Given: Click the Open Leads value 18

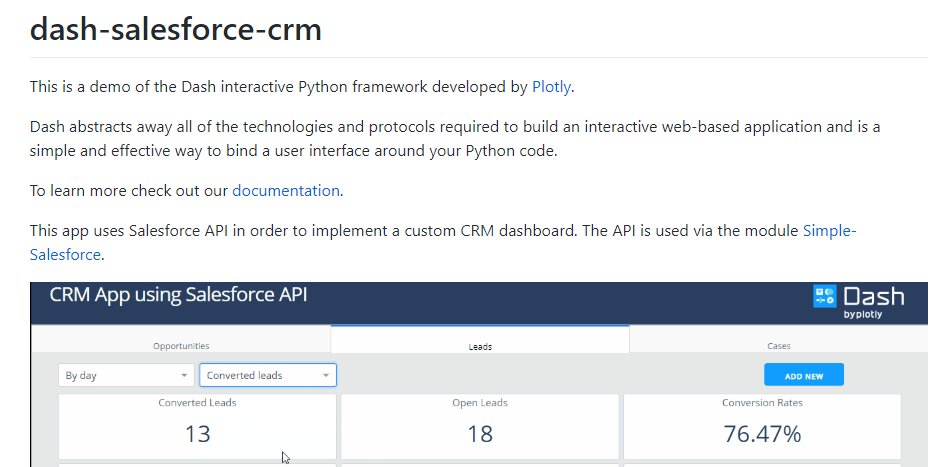Looking at the screenshot, I should tap(480, 434).
